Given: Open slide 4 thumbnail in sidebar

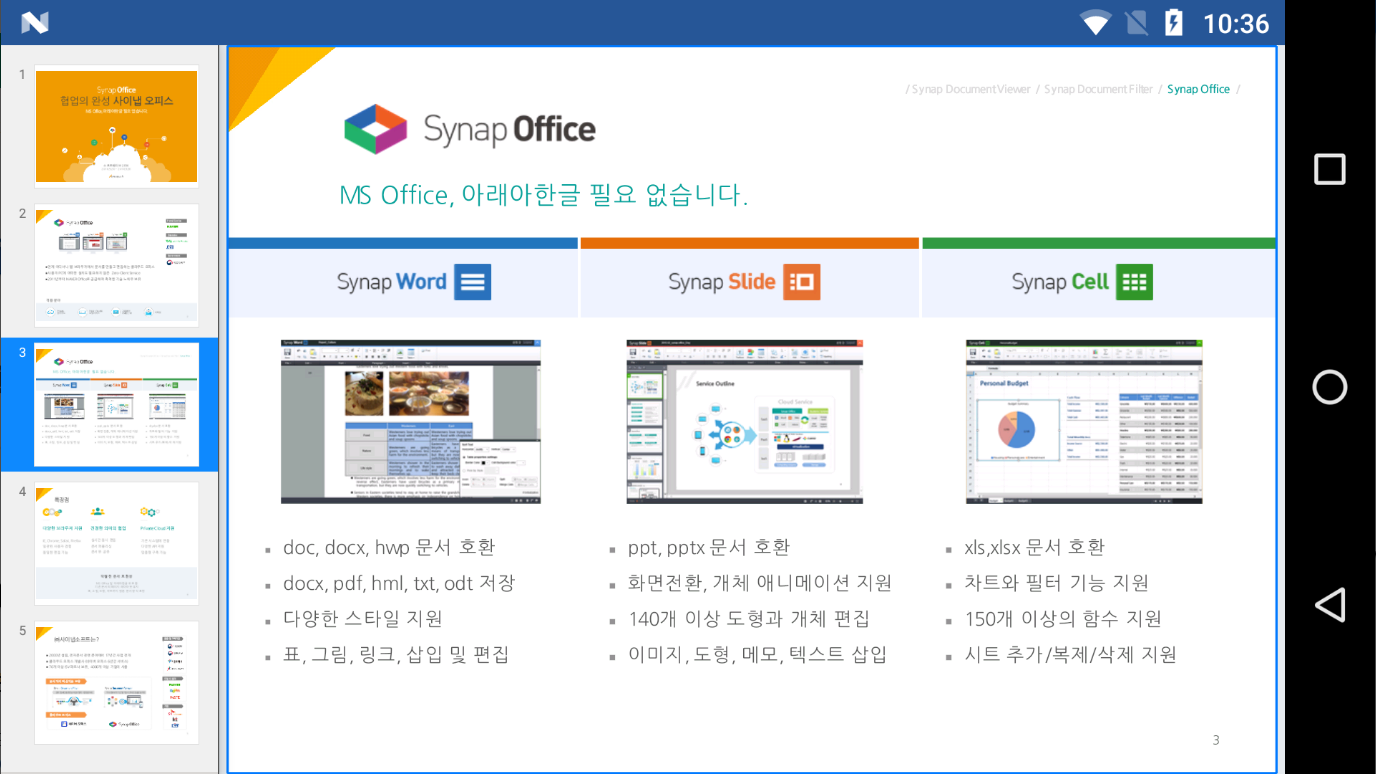Looking at the screenshot, I should tap(116, 543).
